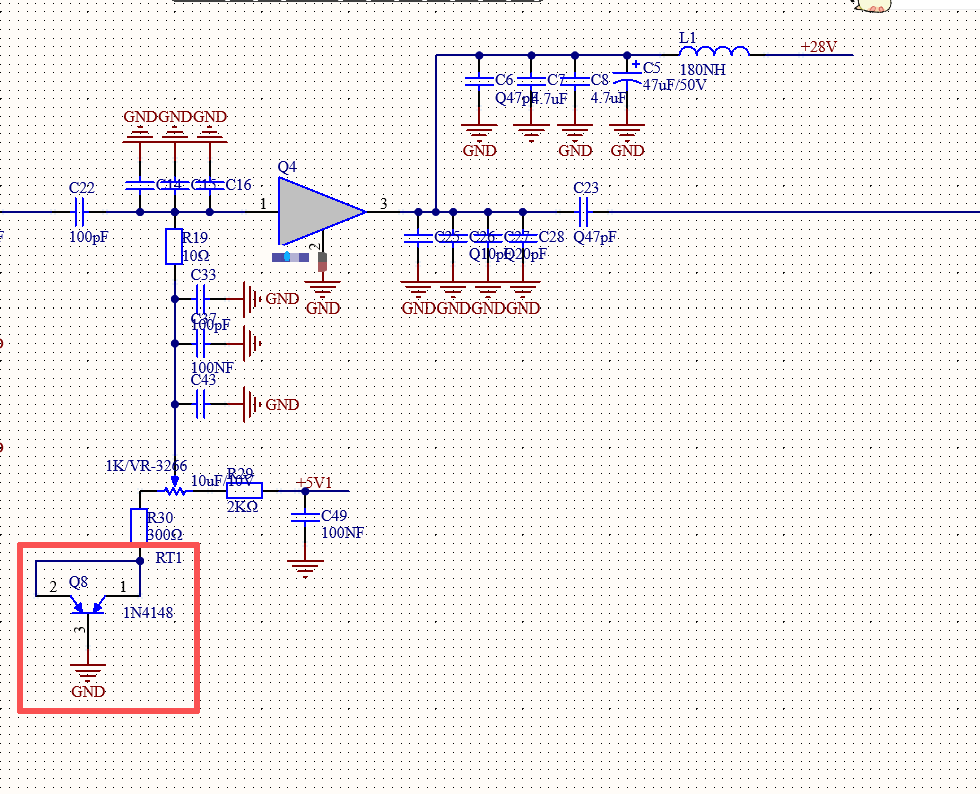Image resolution: width=980 pixels, height=794 pixels.
Task: Click the RT1 designator label
Action: click(169, 558)
